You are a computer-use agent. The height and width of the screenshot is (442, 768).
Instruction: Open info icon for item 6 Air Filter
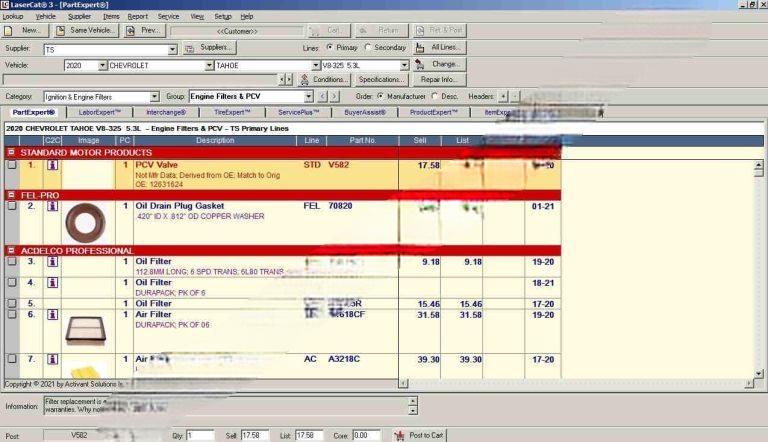pyautogui.click(x=52, y=315)
